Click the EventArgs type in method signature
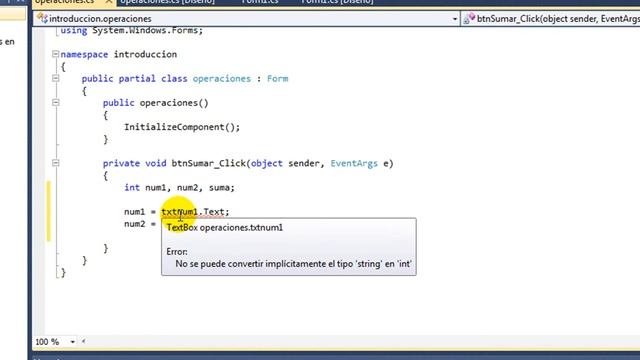 click(x=354, y=164)
